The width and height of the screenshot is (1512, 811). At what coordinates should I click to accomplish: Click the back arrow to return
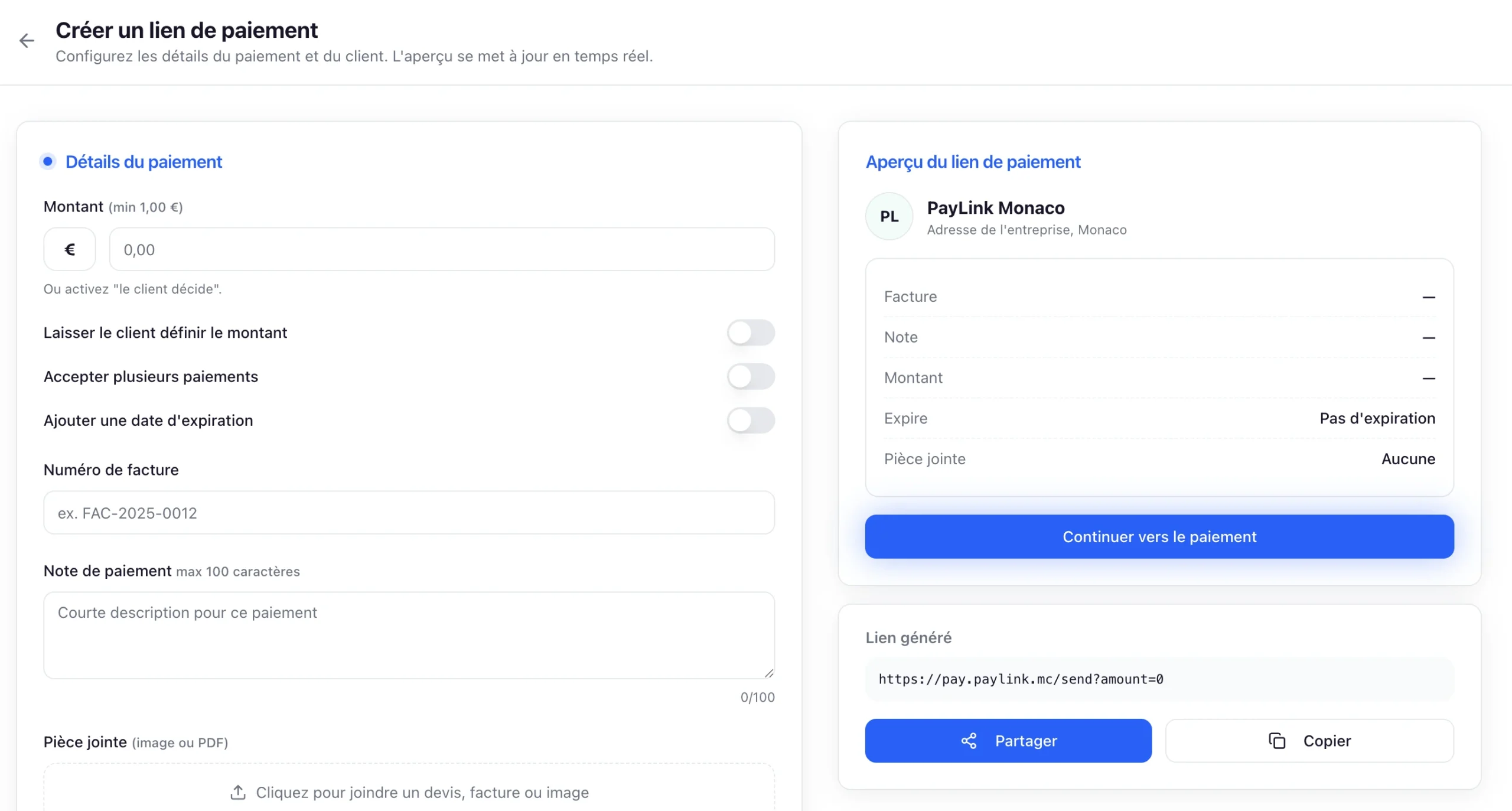[26, 40]
